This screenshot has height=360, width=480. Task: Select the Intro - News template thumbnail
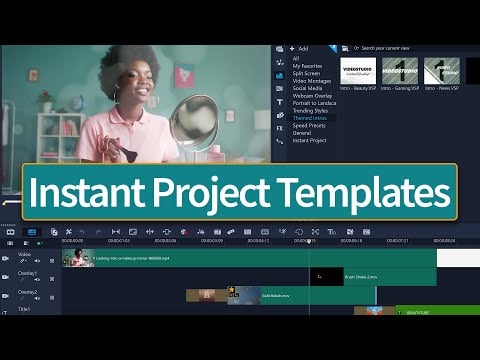[x=442, y=71]
